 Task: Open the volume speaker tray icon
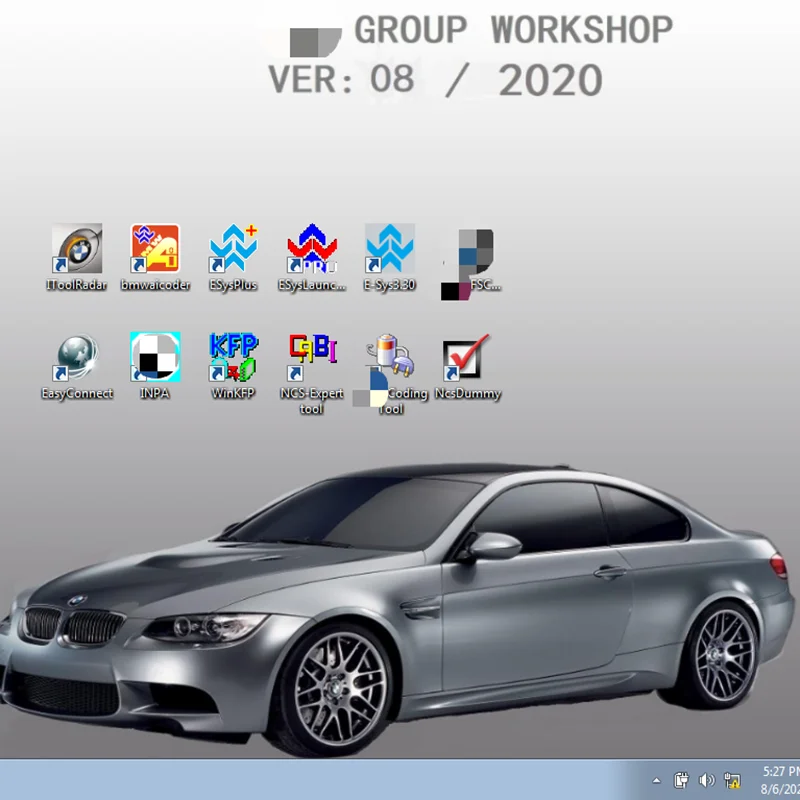click(707, 780)
